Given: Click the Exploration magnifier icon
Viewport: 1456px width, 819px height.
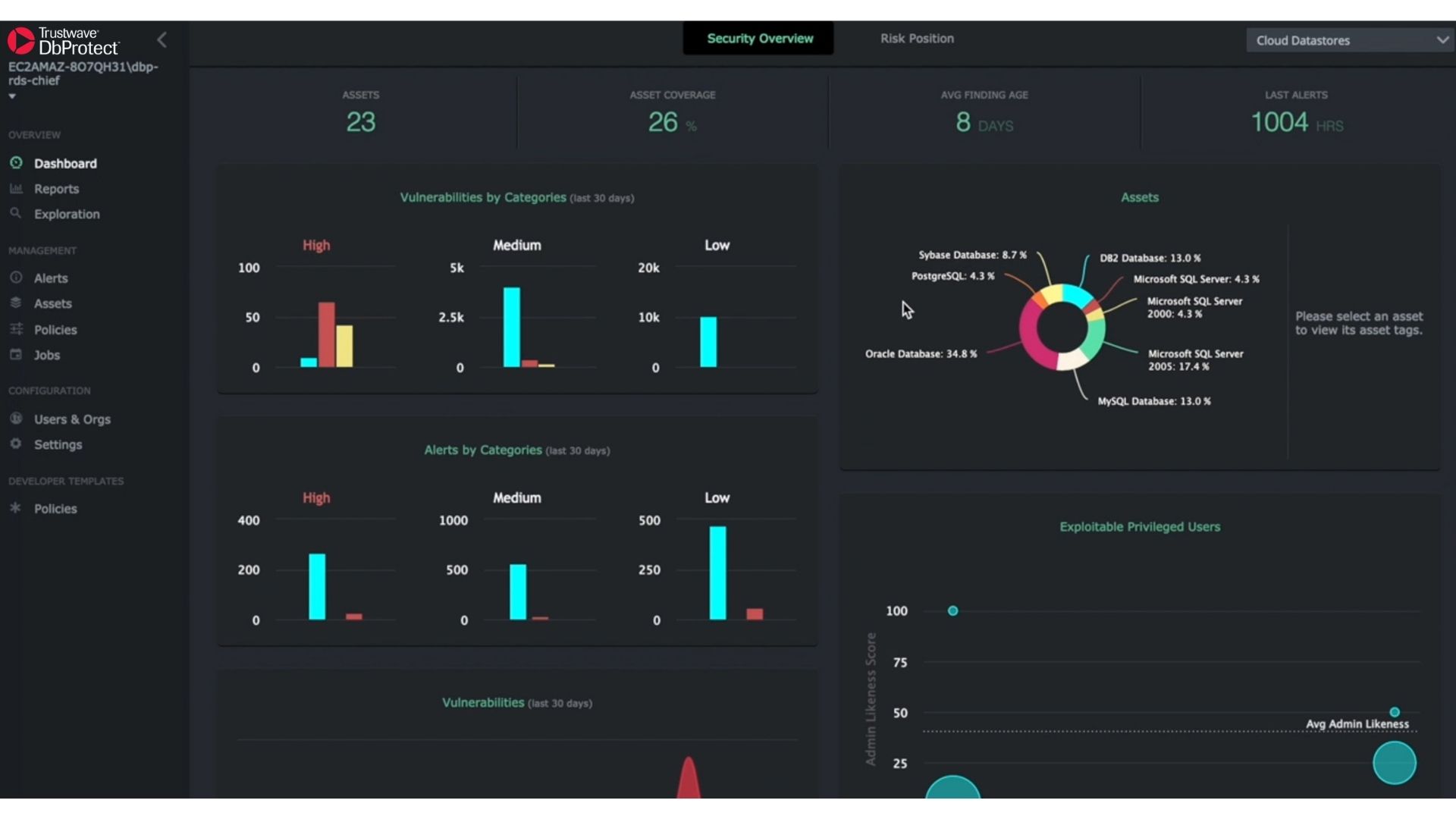Looking at the screenshot, I should (16, 214).
